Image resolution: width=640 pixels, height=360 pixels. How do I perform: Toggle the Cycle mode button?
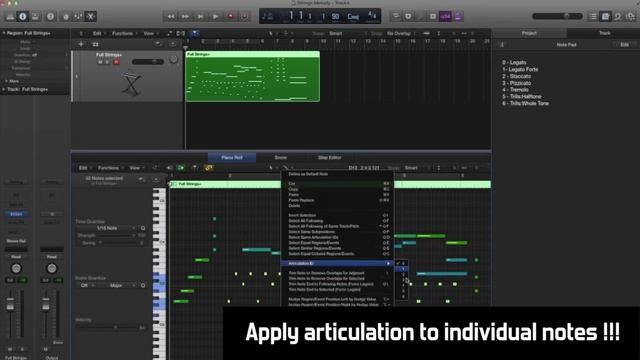[x=396, y=16]
